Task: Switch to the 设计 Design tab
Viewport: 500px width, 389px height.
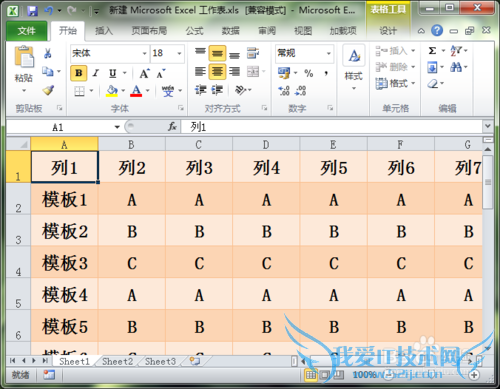Action: (x=388, y=31)
